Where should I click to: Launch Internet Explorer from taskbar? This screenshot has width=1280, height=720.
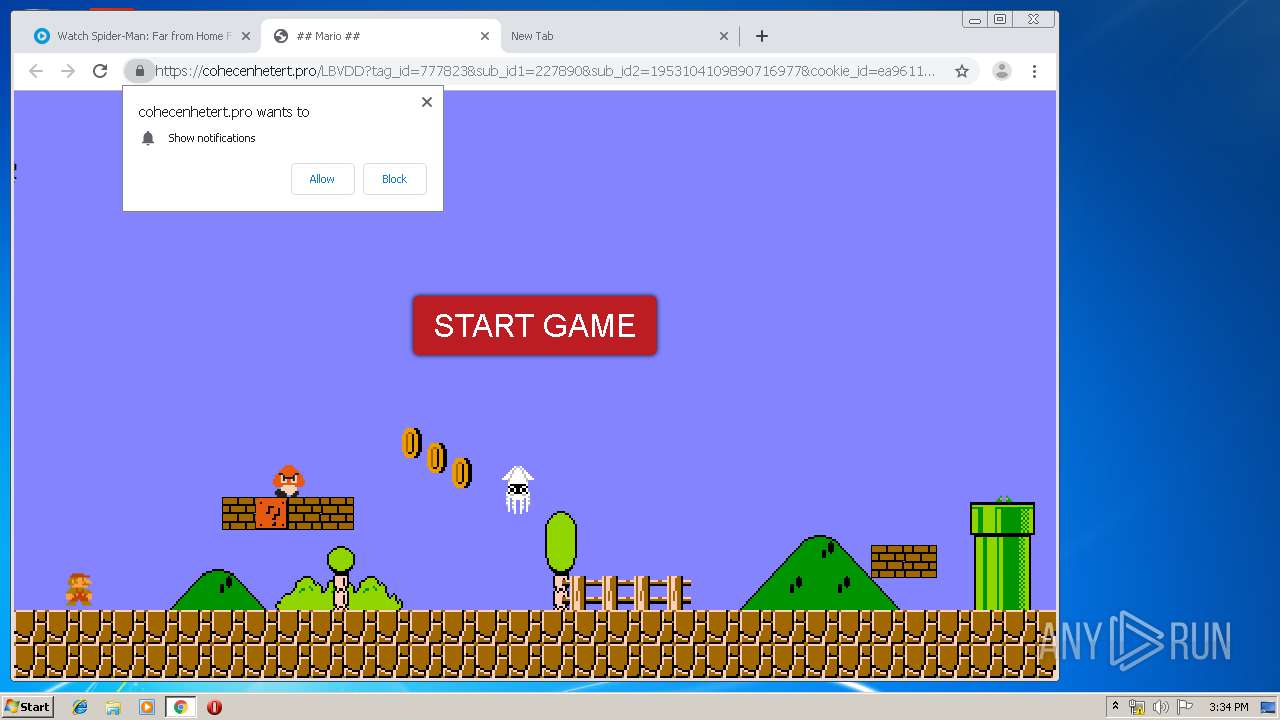[x=80, y=707]
